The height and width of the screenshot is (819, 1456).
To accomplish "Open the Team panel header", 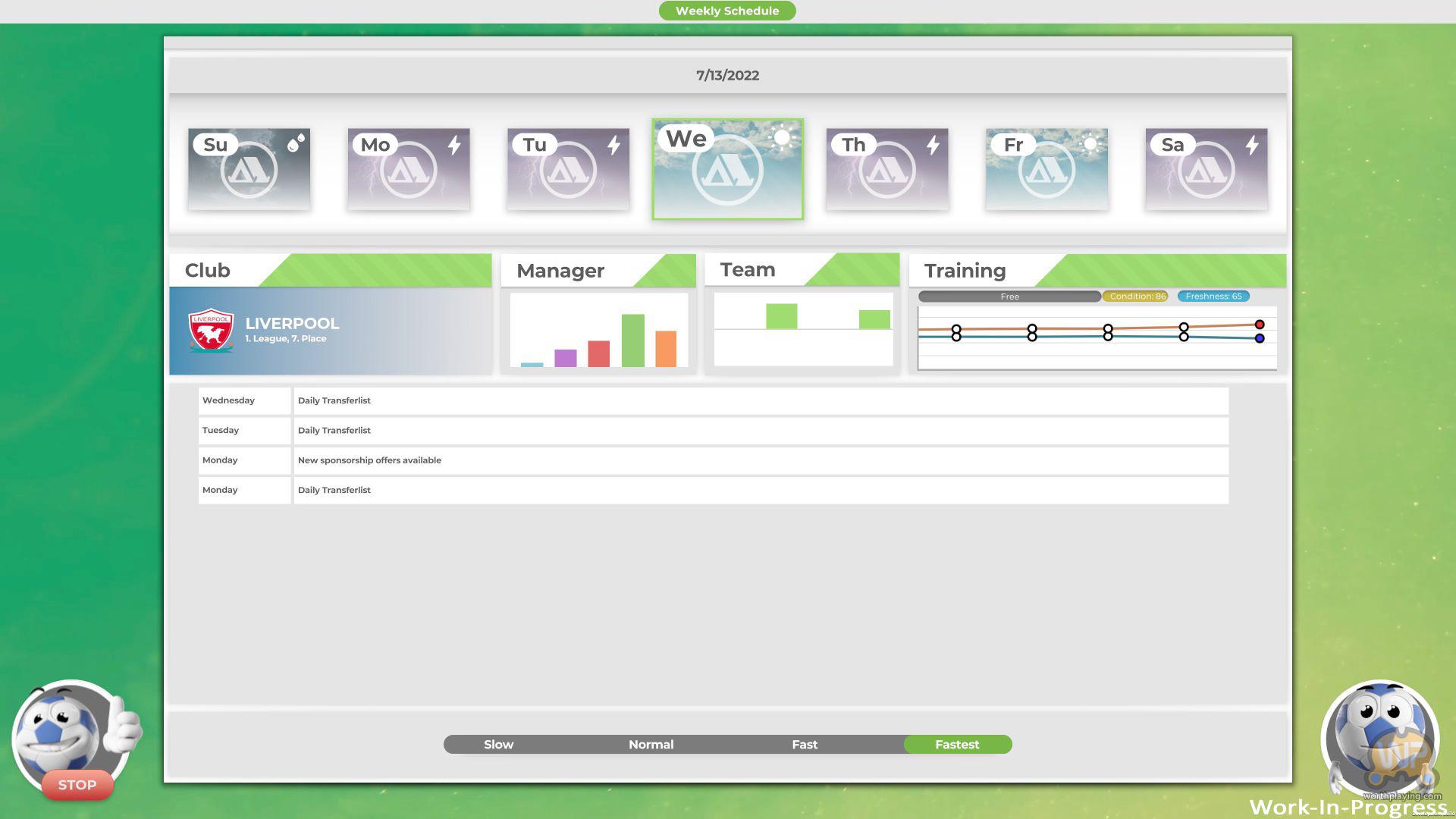I will [748, 270].
